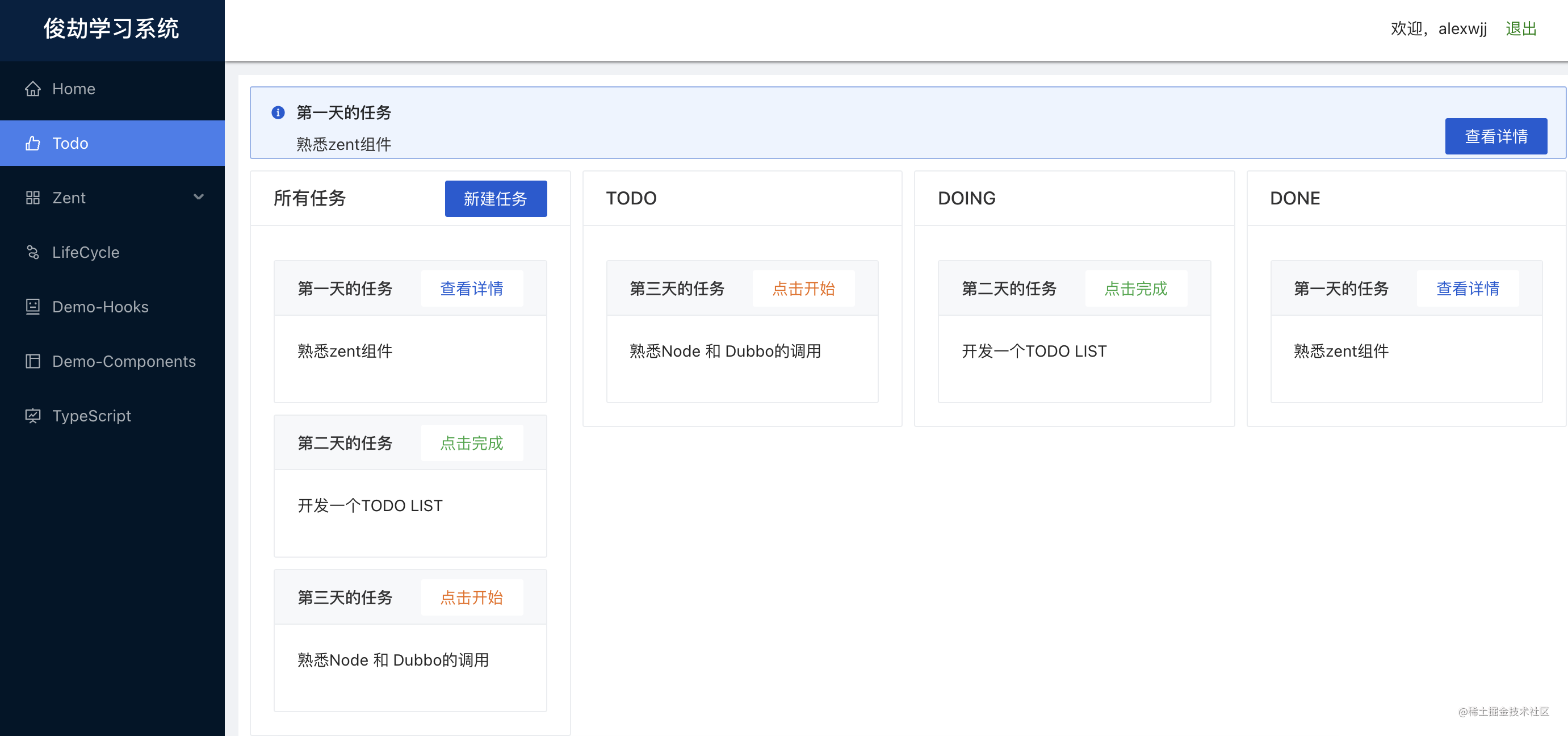Click the Demo-Components layout icon
This screenshot has height=736, width=1568.
[33, 361]
